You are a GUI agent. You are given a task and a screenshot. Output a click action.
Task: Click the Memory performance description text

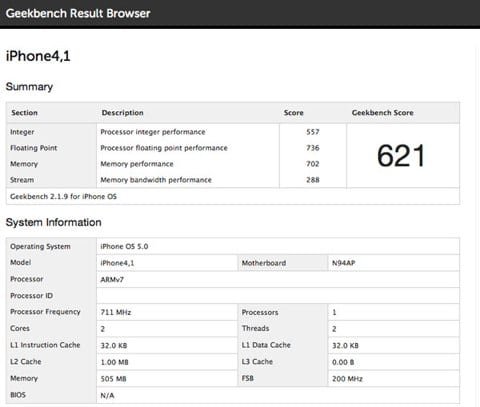click(137, 164)
